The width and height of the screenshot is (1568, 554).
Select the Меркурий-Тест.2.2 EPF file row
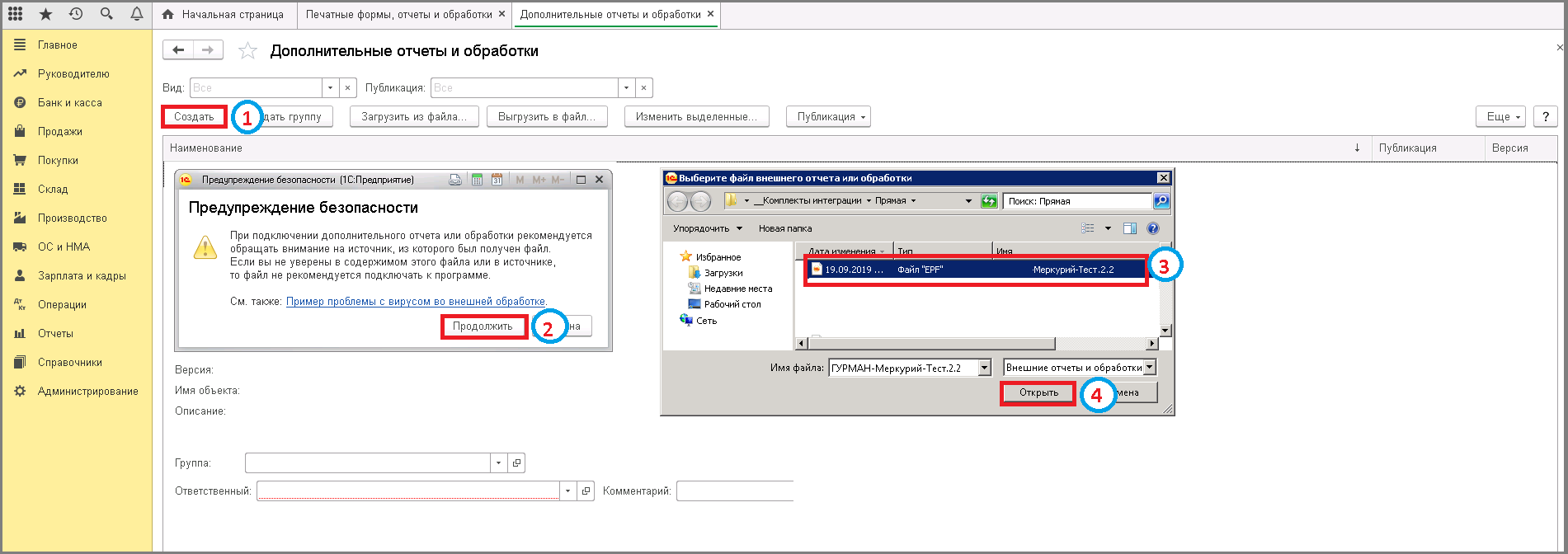point(976,270)
